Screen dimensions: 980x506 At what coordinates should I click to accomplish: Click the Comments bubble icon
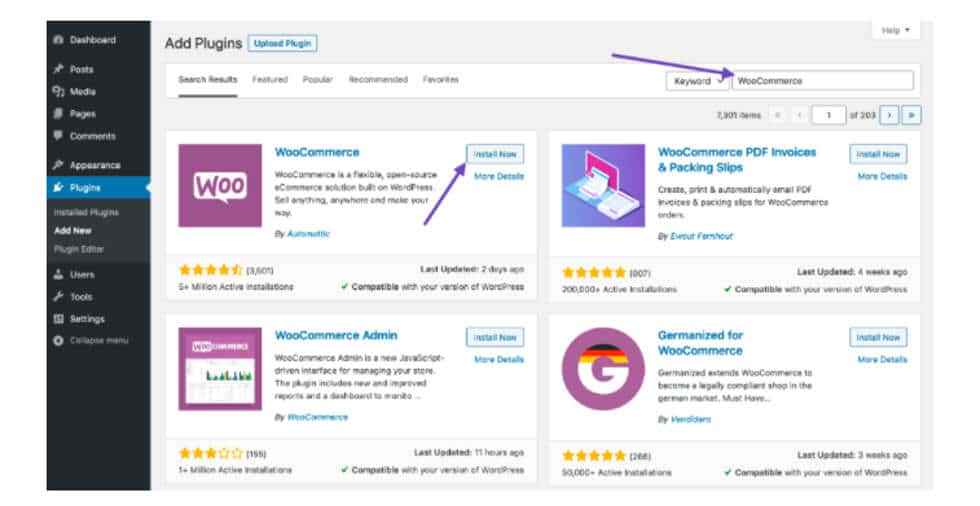58,136
